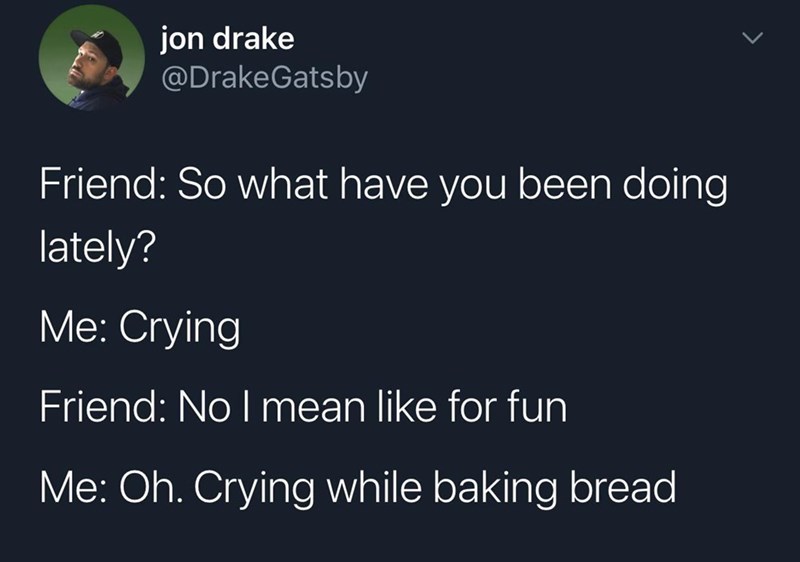The height and width of the screenshot is (562, 800).
Task: Click the word doing in the first line
Action: point(675,186)
